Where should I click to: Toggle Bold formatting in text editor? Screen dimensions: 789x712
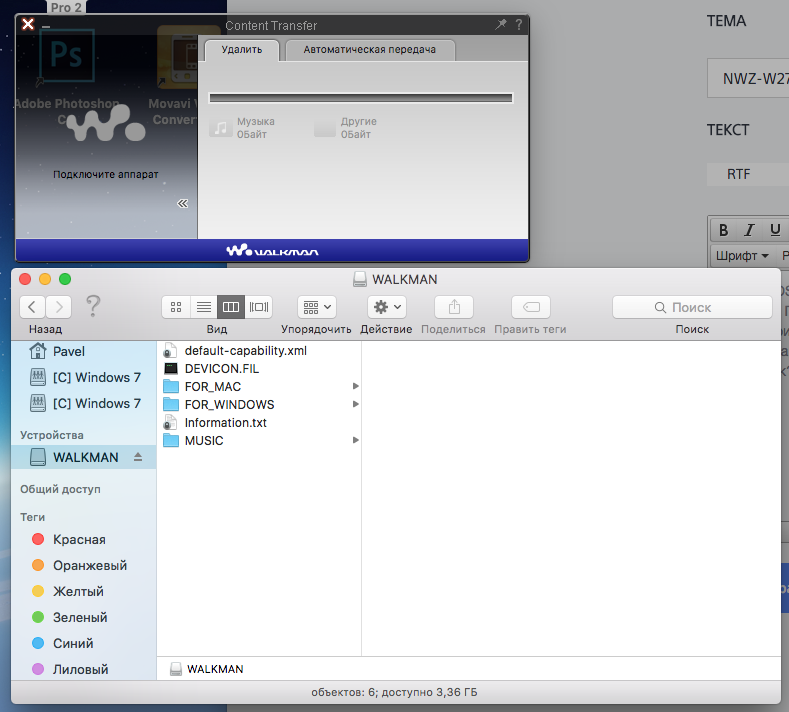(x=724, y=230)
